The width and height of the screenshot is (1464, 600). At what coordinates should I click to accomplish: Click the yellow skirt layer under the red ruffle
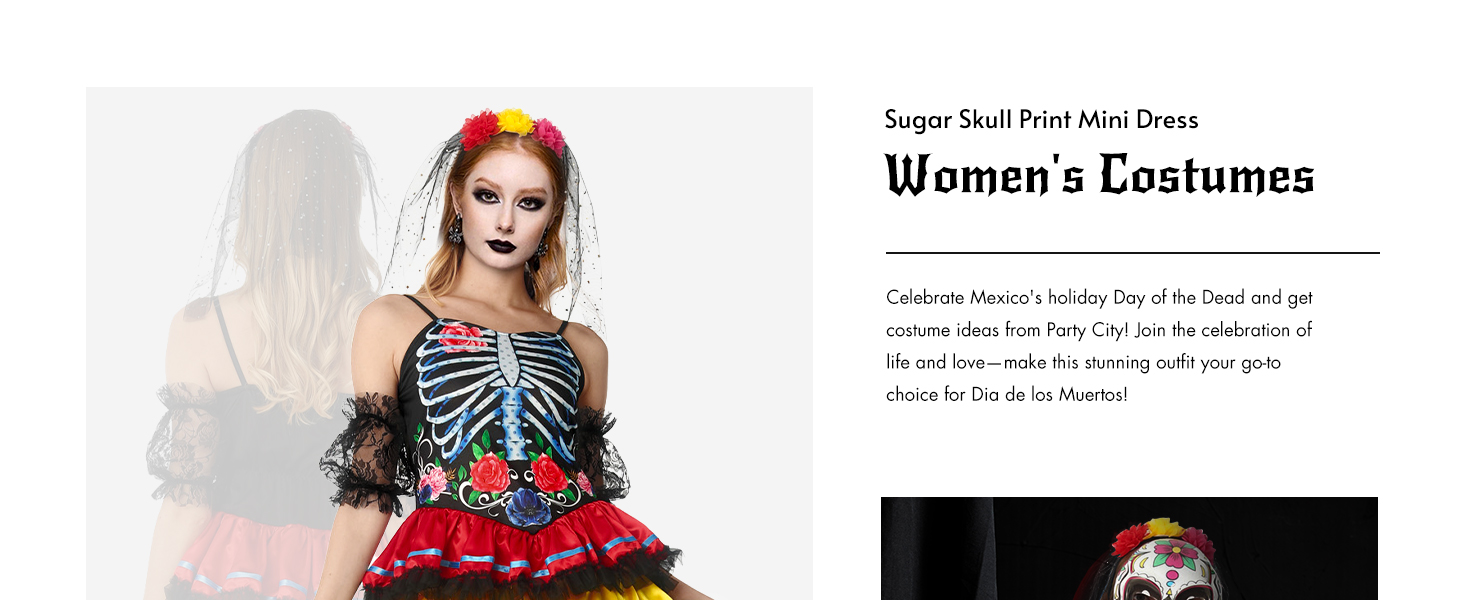[620, 590]
